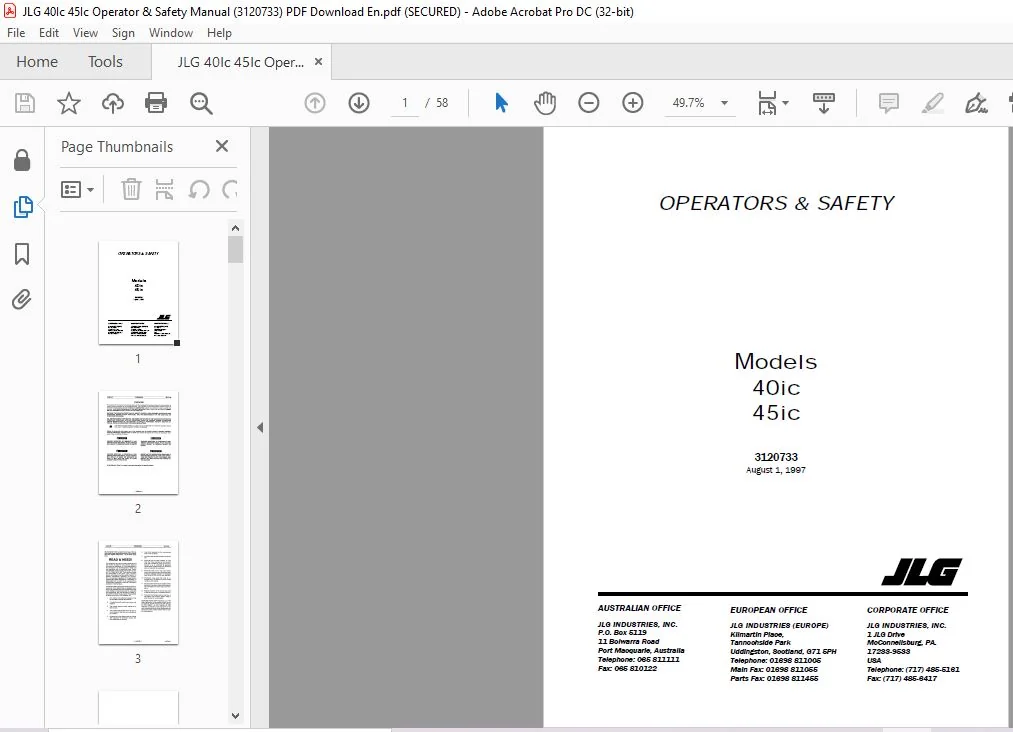Viewport: 1013px width, 732px height.
Task: Zoom in with the plus icon
Action: [x=632, y=103]
